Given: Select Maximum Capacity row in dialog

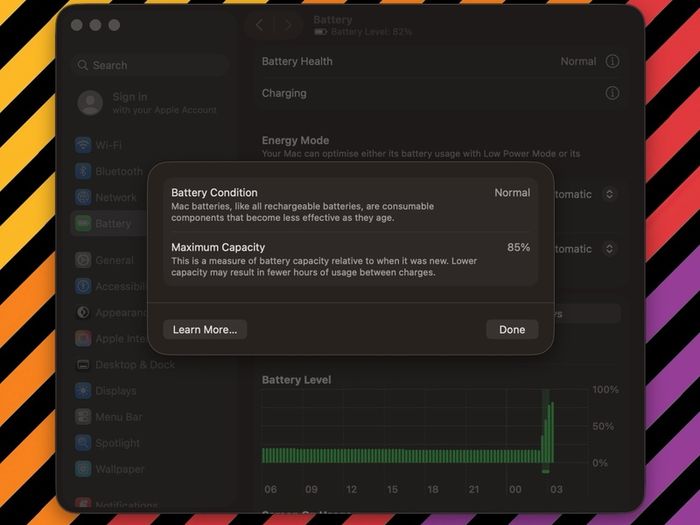Looking at the screenshot, I should pos(351,259).
